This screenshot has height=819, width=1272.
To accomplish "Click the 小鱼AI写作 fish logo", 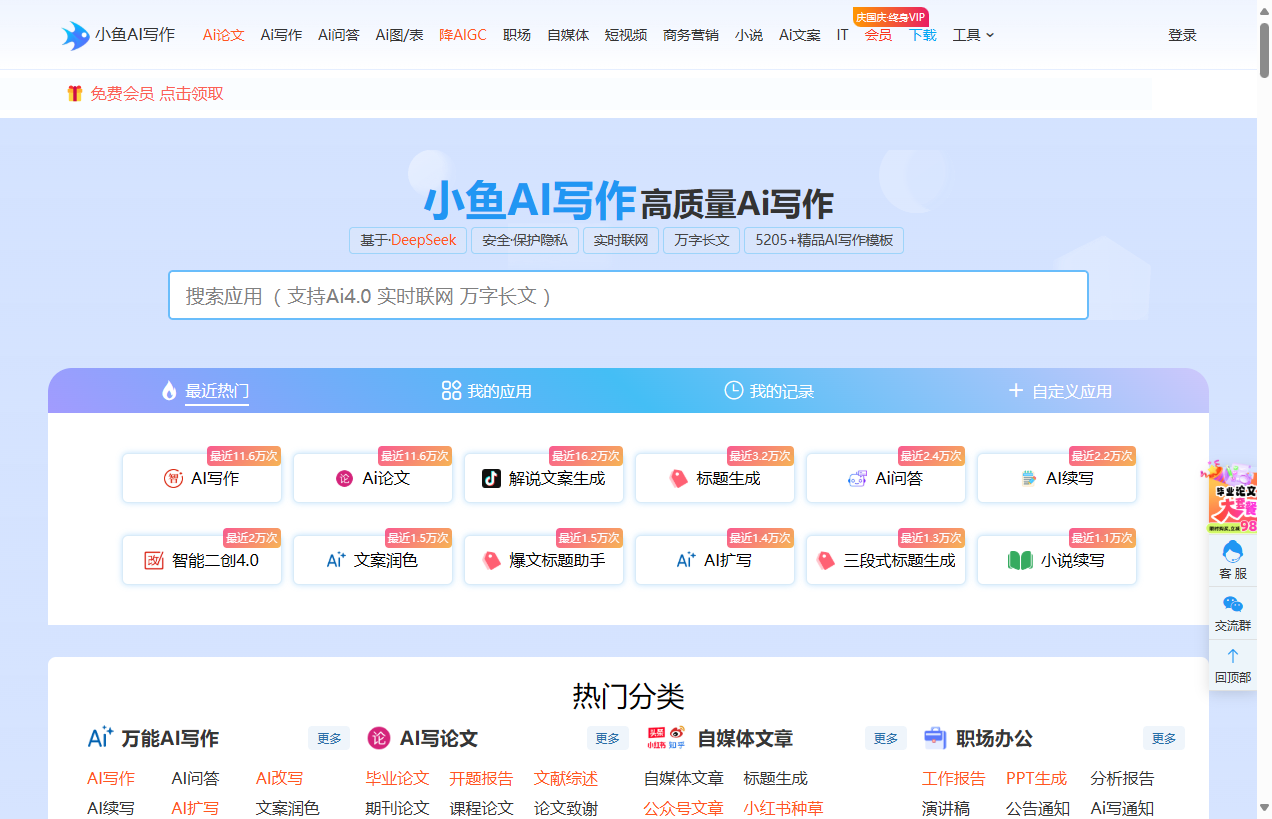I will coord(76,35).
